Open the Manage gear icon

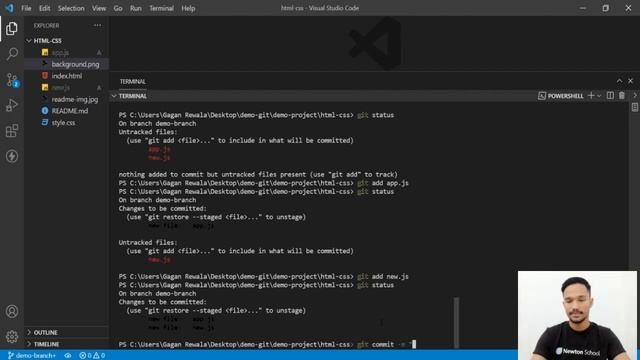click(12, 336)
